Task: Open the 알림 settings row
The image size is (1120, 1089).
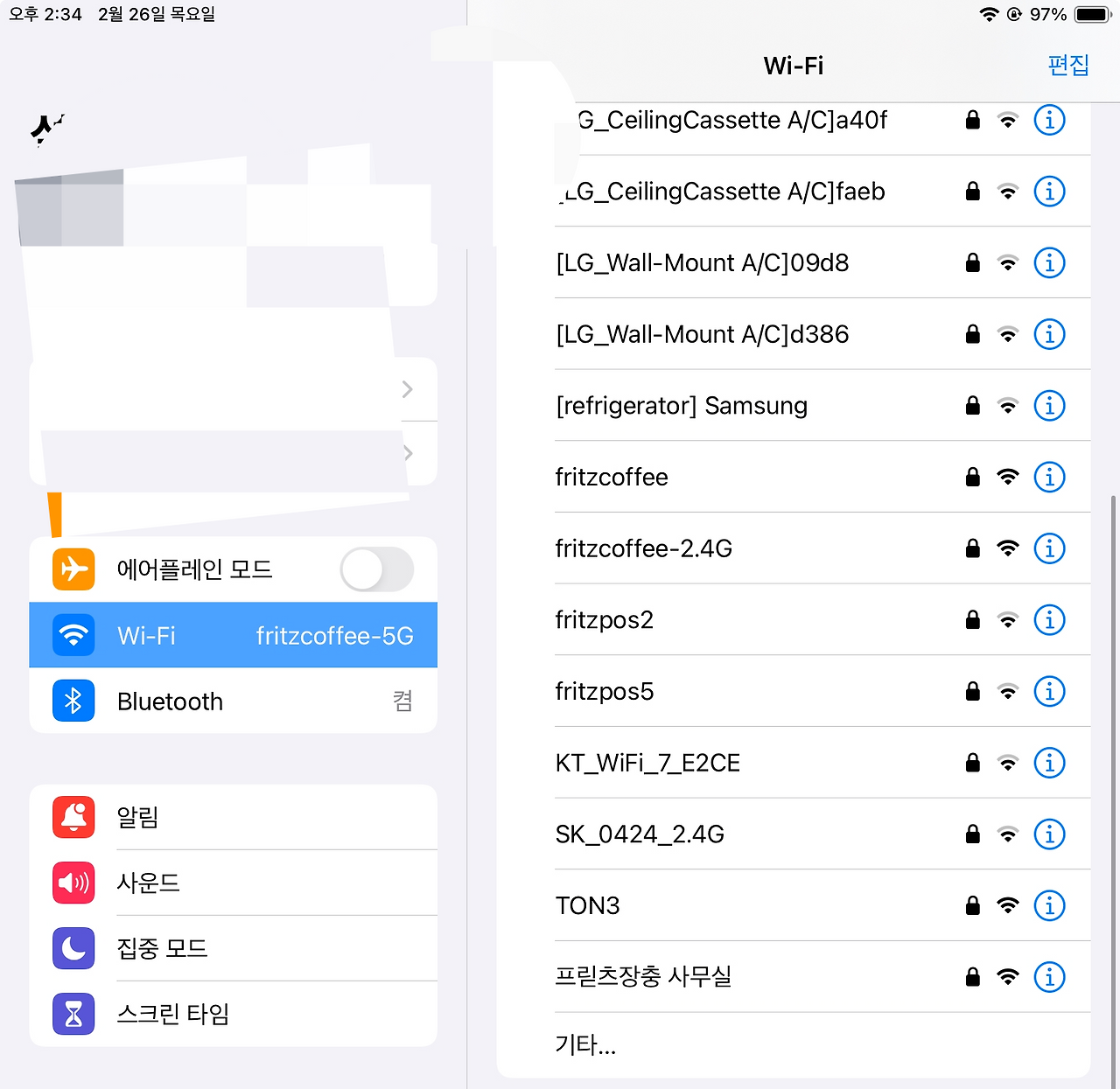Action: [x=233, y=817]
